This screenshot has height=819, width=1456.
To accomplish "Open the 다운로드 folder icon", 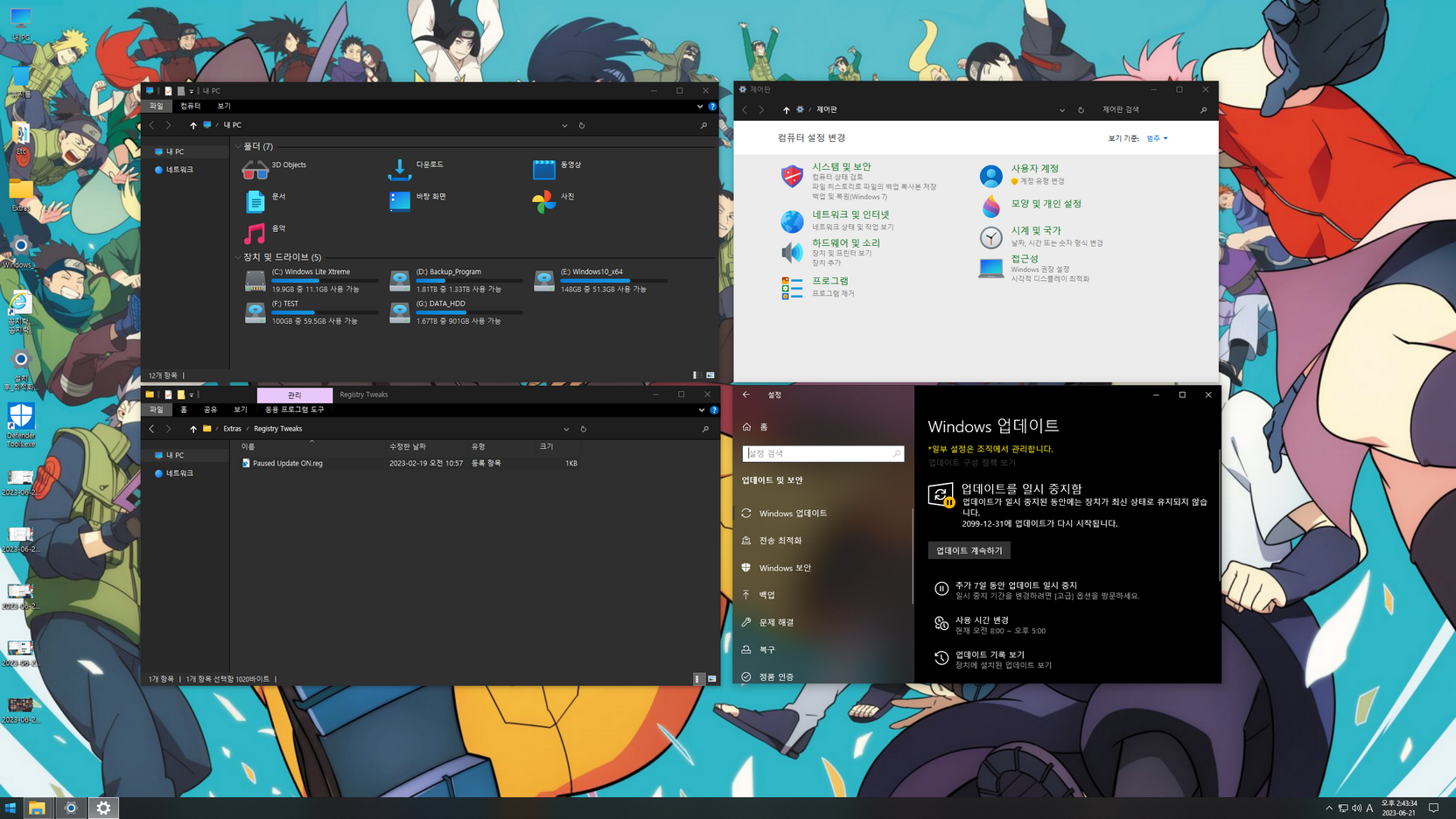I will (x=400, y=170).
